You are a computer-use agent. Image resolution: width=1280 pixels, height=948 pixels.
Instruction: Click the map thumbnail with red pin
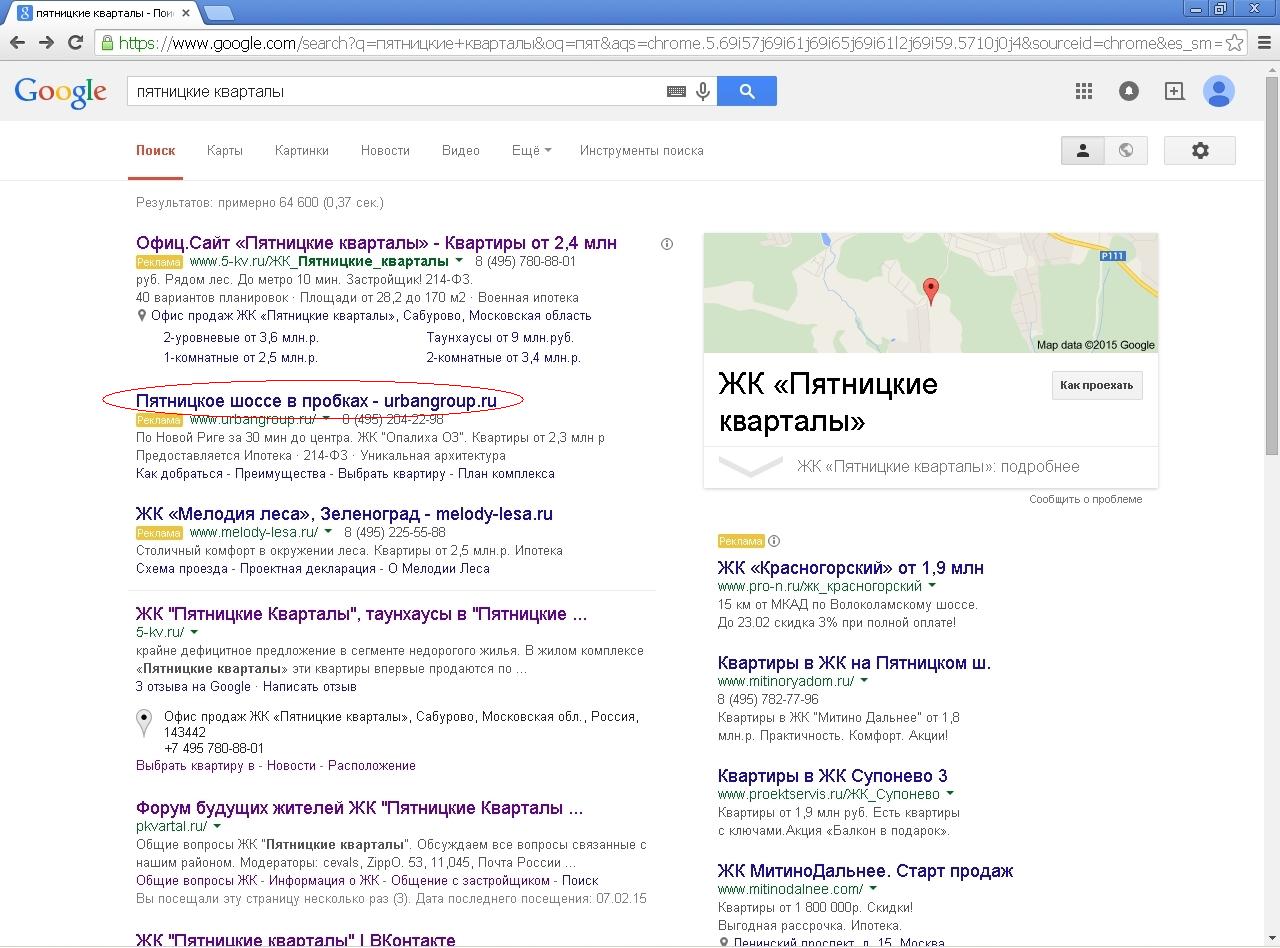pos(931,293)
